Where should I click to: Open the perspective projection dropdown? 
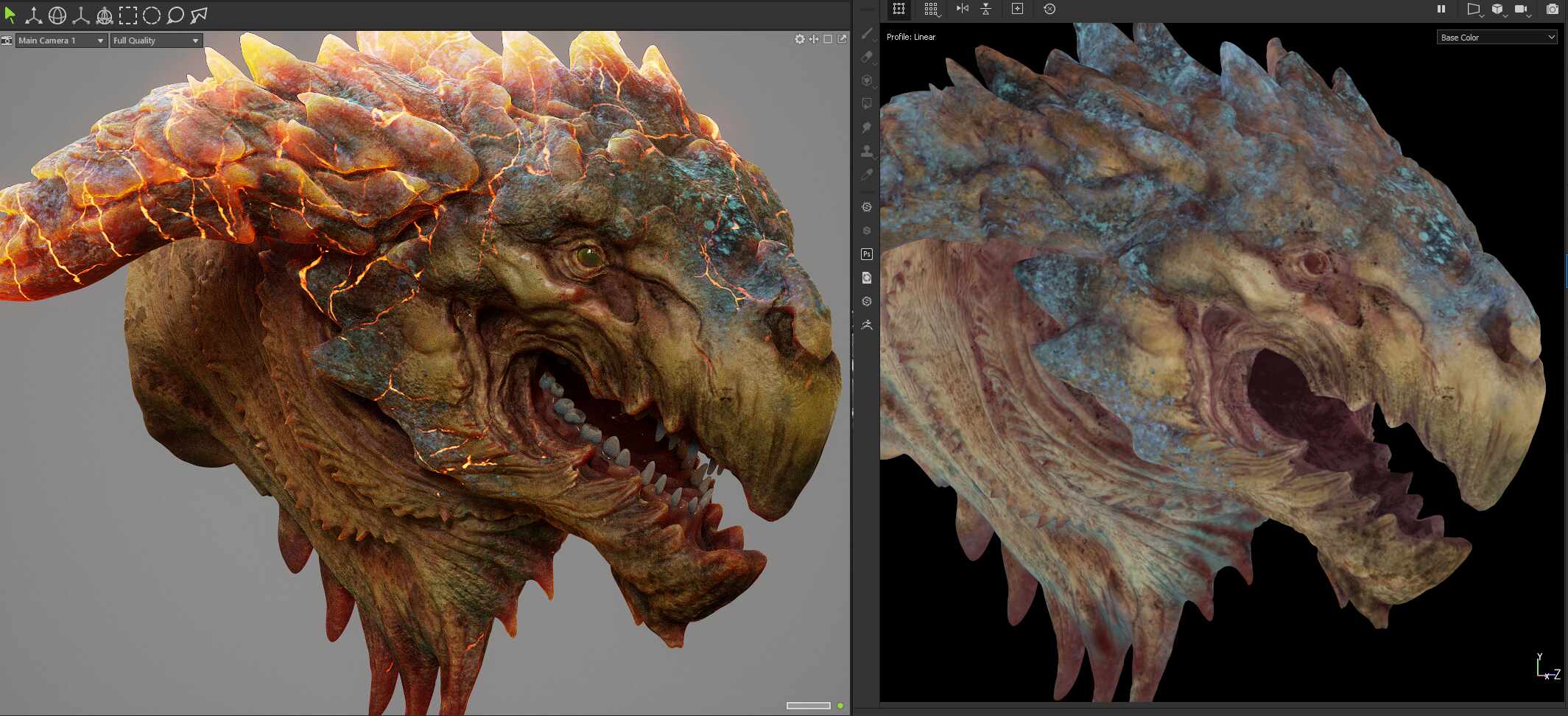pyautogui.click(x=1474, y=10)
